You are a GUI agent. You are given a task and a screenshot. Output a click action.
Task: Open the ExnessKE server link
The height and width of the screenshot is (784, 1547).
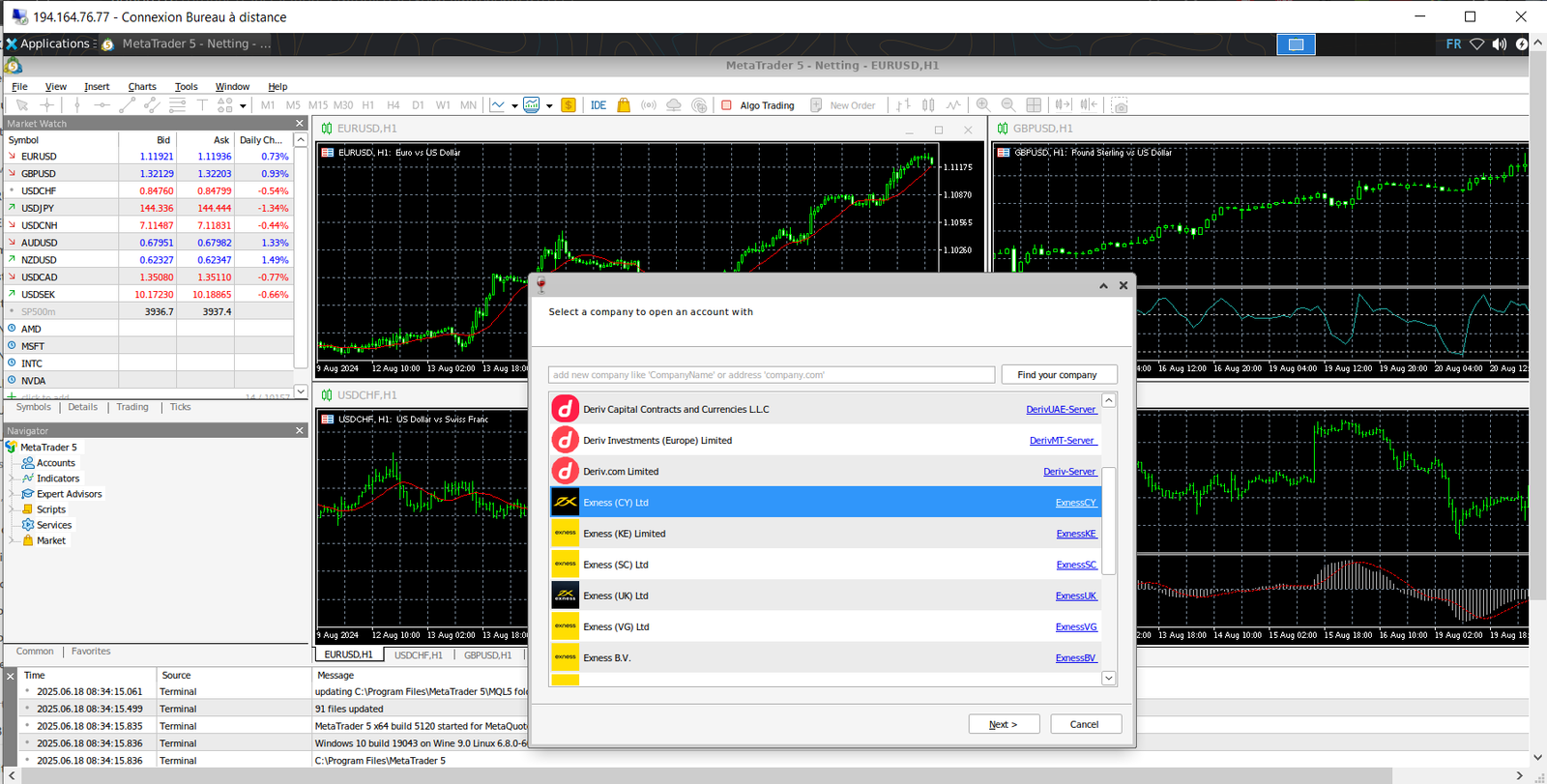1076,534
